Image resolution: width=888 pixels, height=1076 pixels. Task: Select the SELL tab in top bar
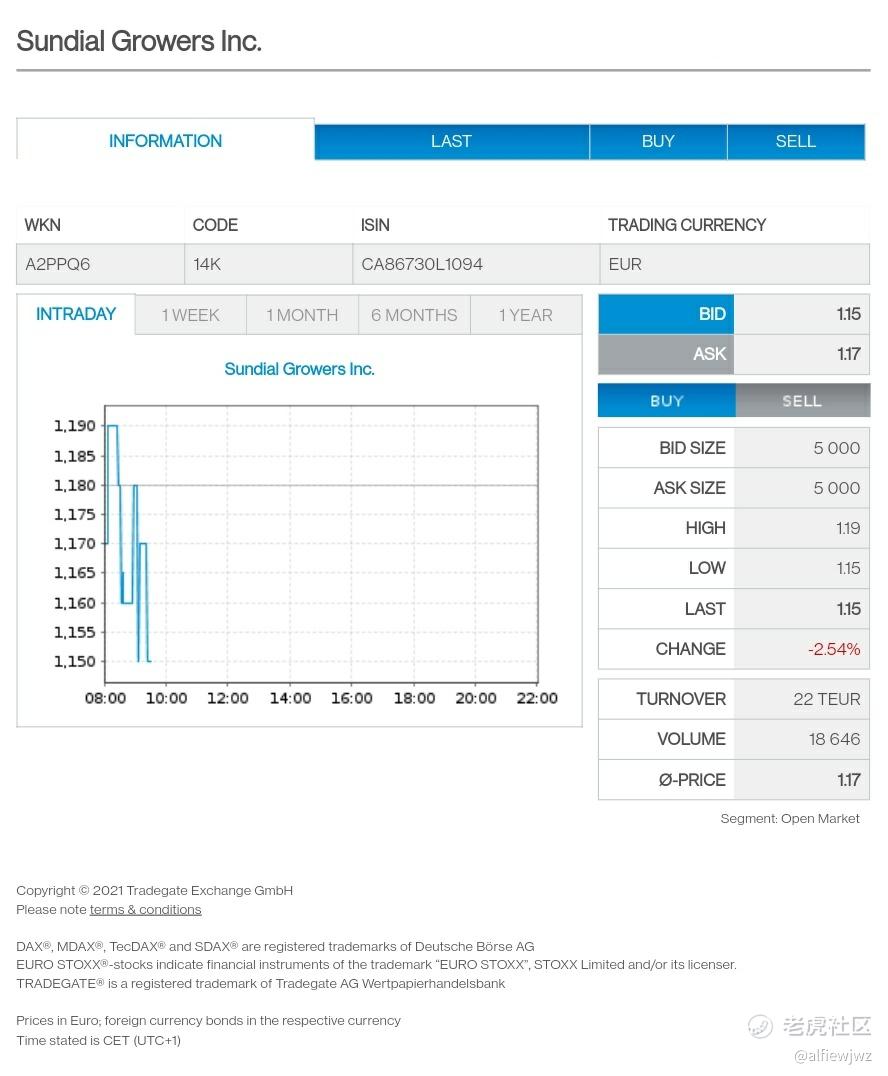click(x=796, y=141)
